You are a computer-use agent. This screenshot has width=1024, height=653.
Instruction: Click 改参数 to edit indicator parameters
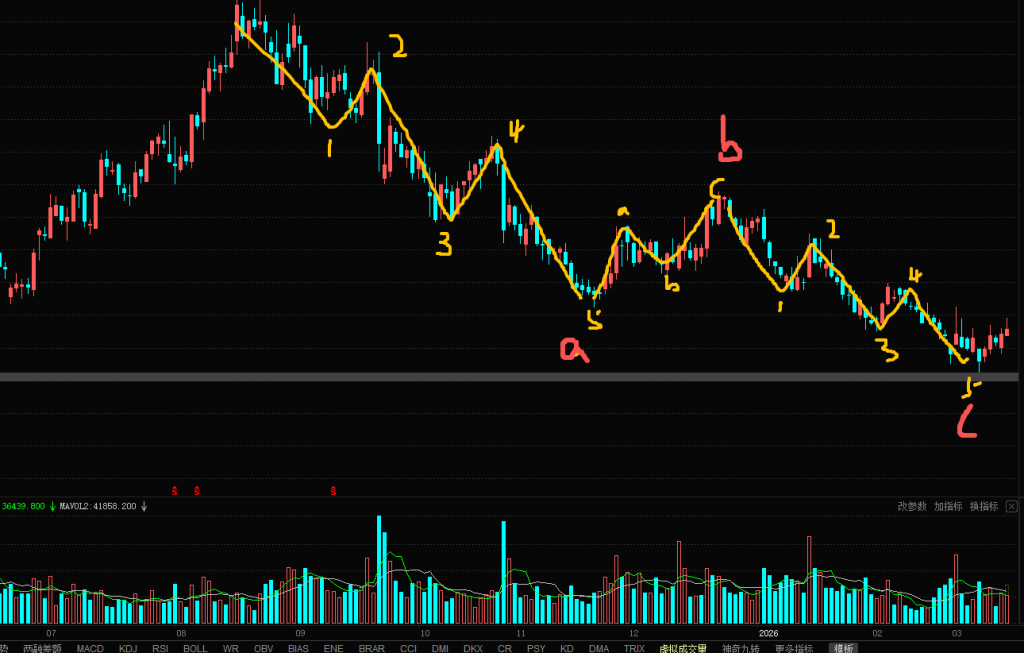click(911, 507)
